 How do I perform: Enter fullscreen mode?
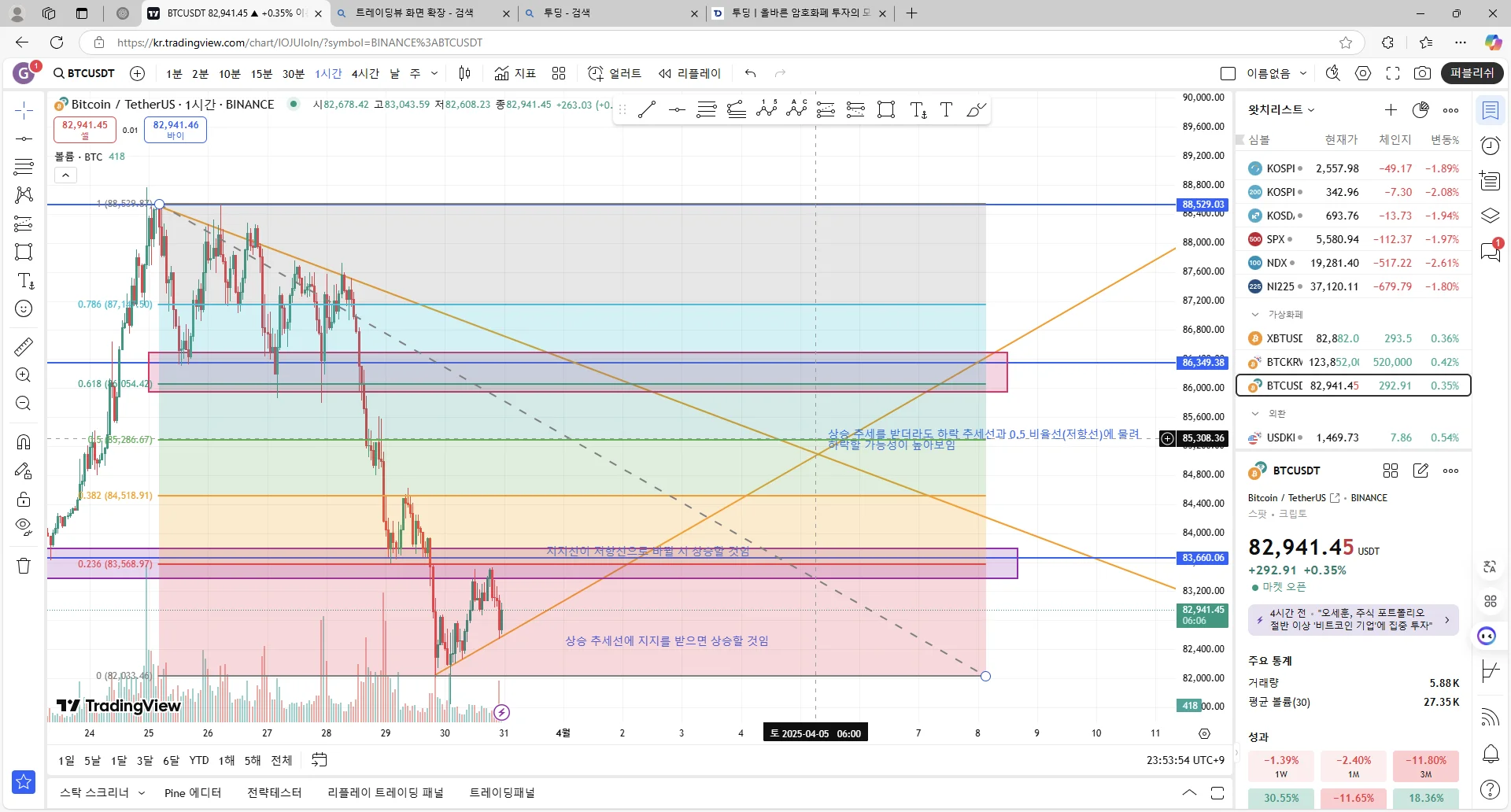coord(1393,73)
